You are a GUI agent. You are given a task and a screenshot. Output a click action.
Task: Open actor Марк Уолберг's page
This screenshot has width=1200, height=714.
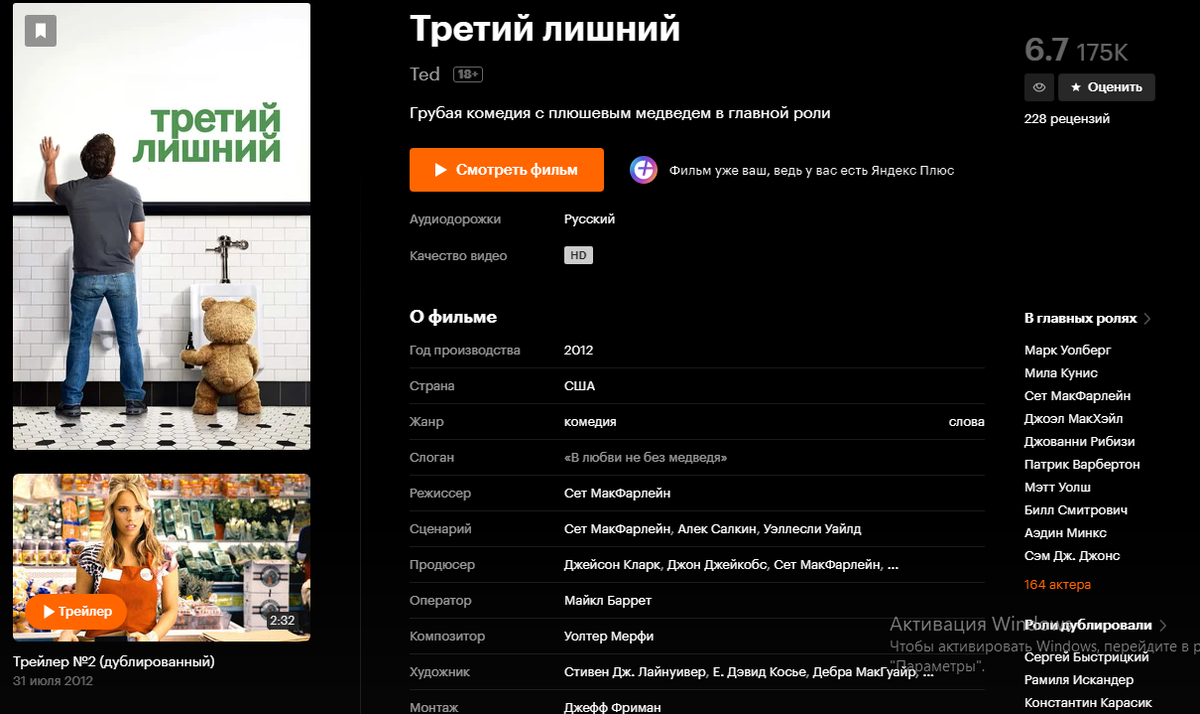[x=1068, y=350]
